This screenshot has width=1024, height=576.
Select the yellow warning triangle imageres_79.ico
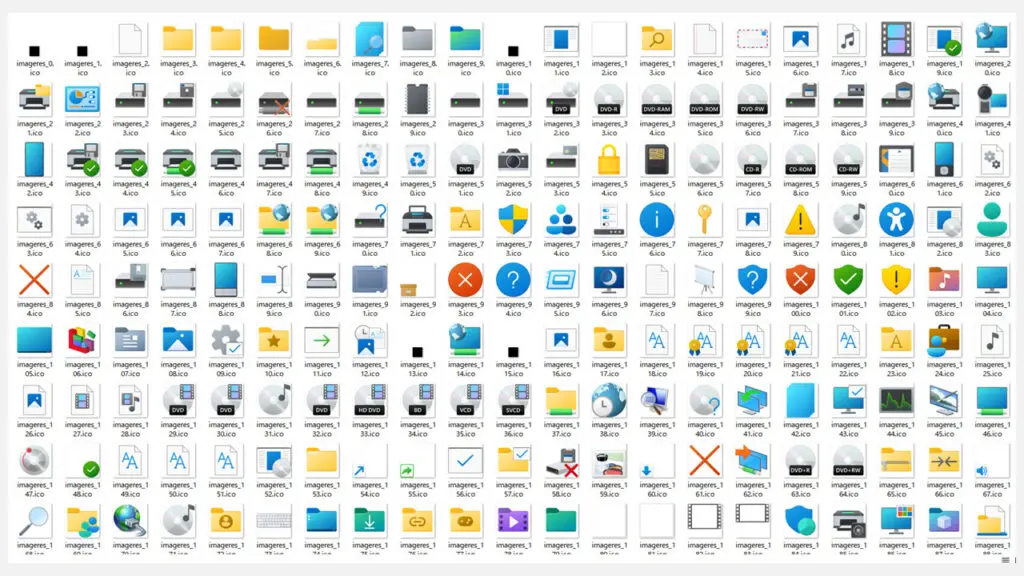tap(801, 220)
